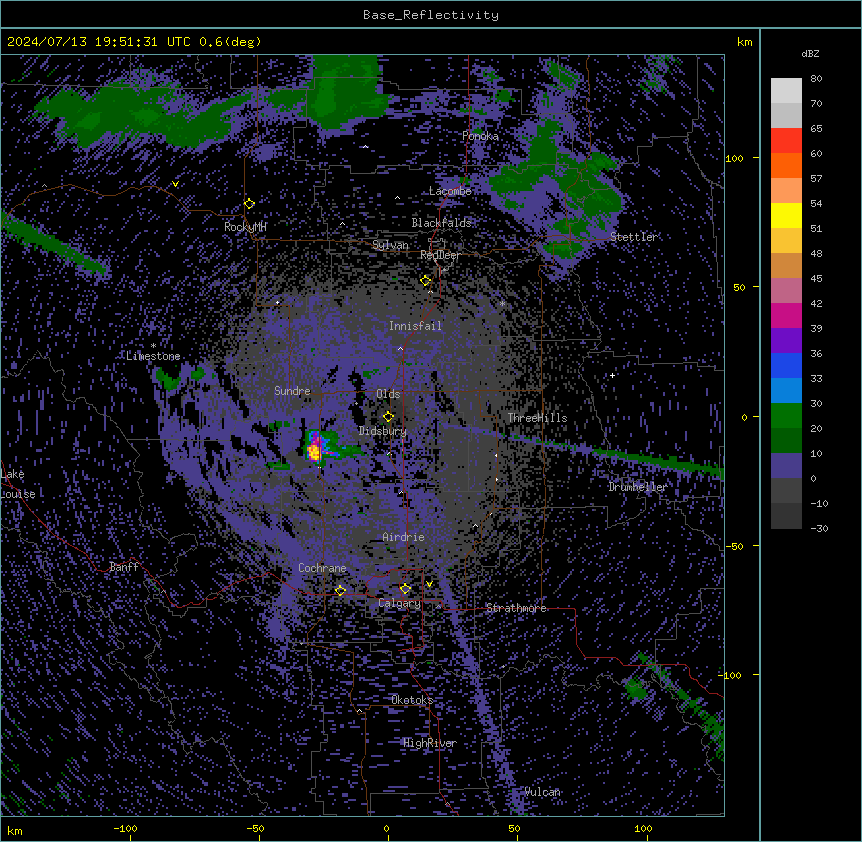Click the Strathmore city label
Screen dimensions: 862x842
(x=516, y=608)
